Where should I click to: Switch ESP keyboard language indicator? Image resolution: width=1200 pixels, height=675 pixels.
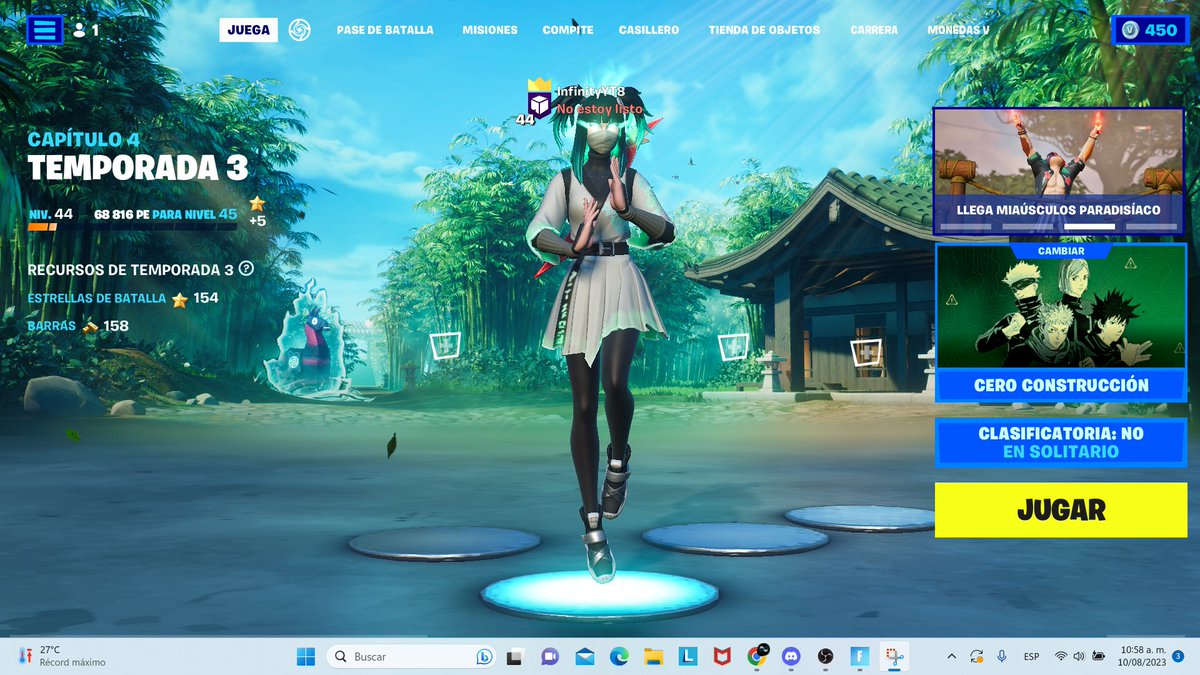pyautogui.click(x=1031, y=657)
